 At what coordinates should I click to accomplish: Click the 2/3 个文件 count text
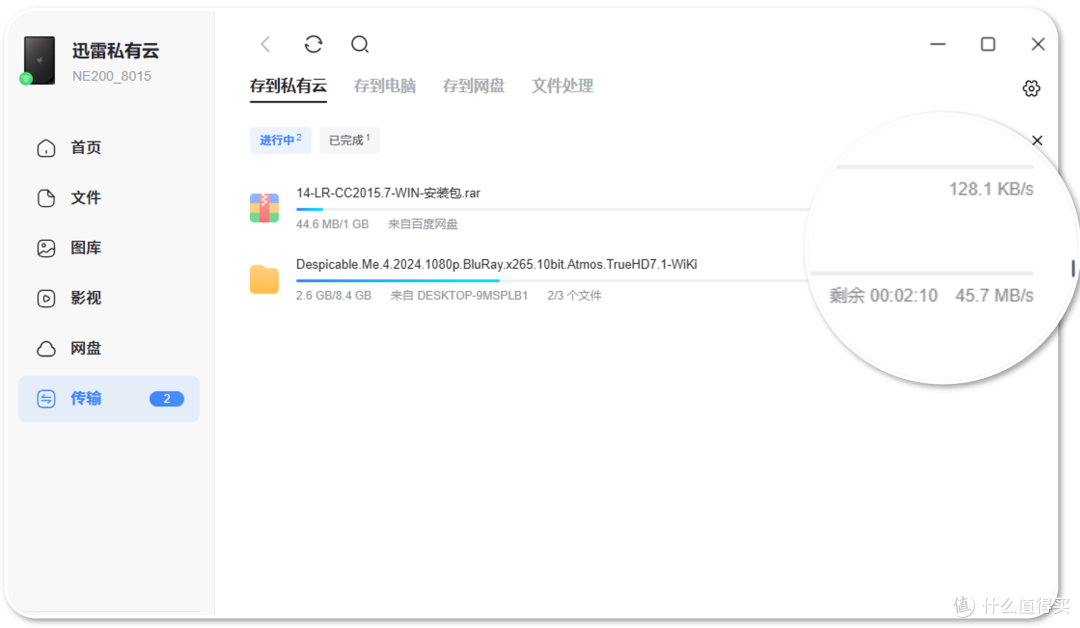point(574,296)
